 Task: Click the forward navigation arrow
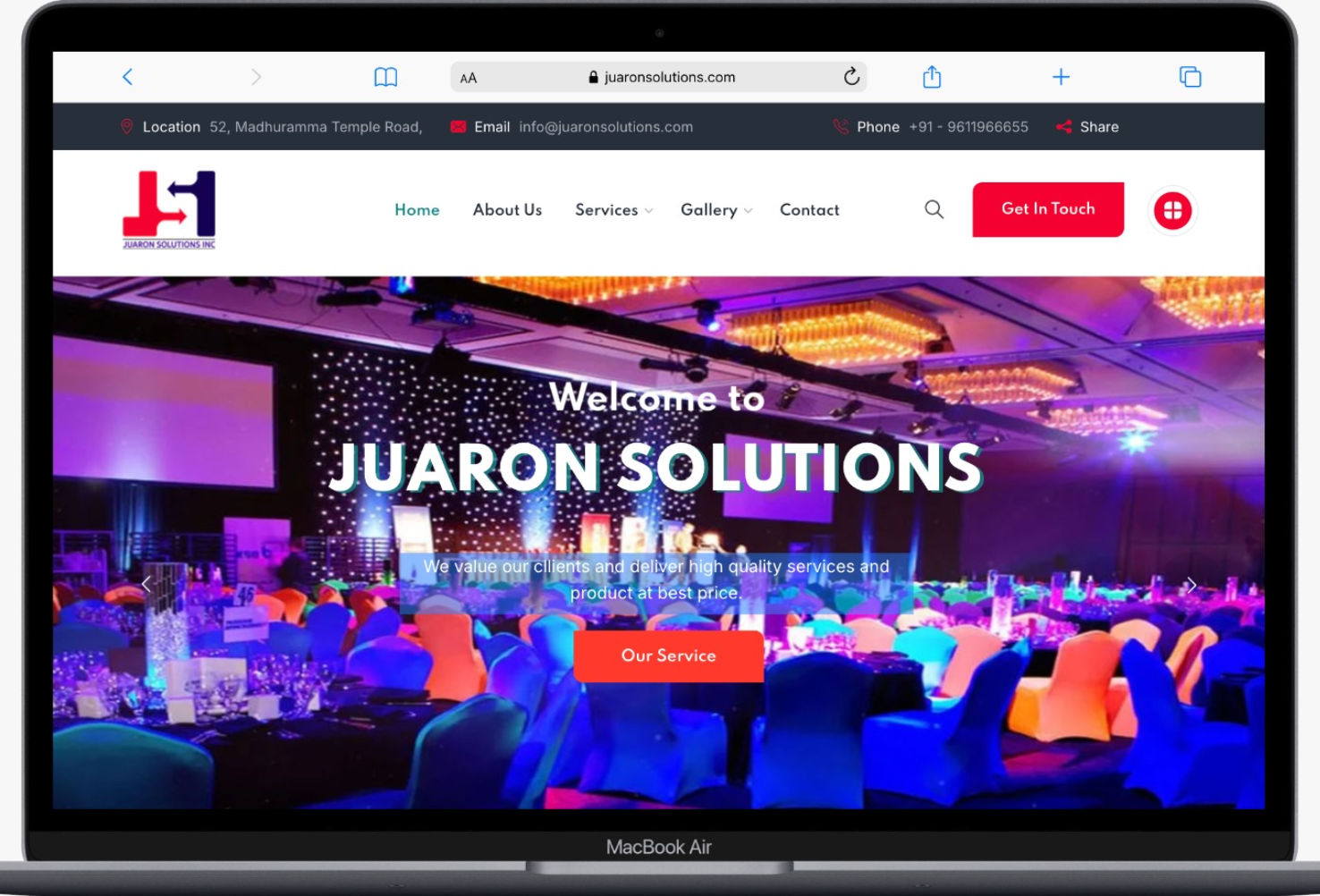(256, 77)
